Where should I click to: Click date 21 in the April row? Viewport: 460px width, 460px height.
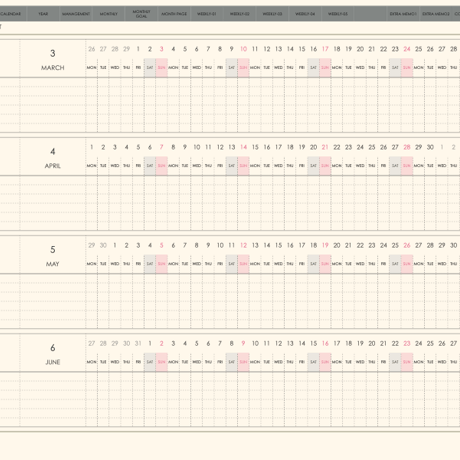(x=325, y=147)
